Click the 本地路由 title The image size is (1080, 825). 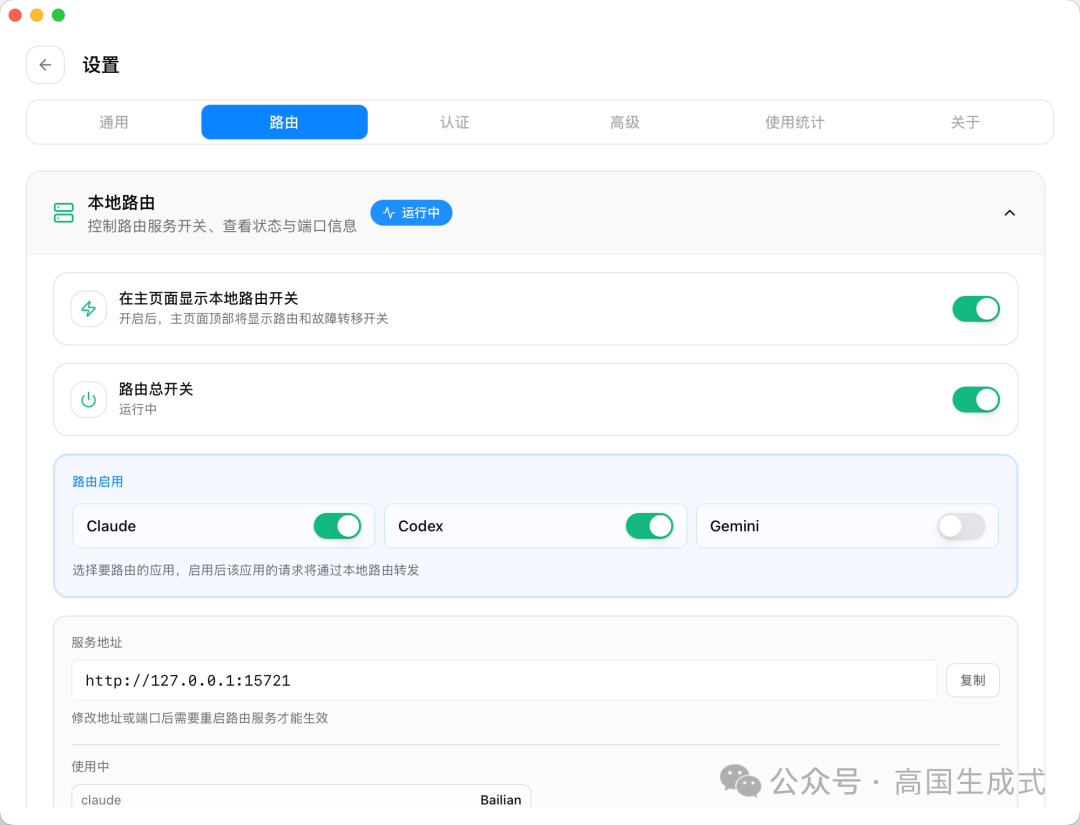click(121, 202)
